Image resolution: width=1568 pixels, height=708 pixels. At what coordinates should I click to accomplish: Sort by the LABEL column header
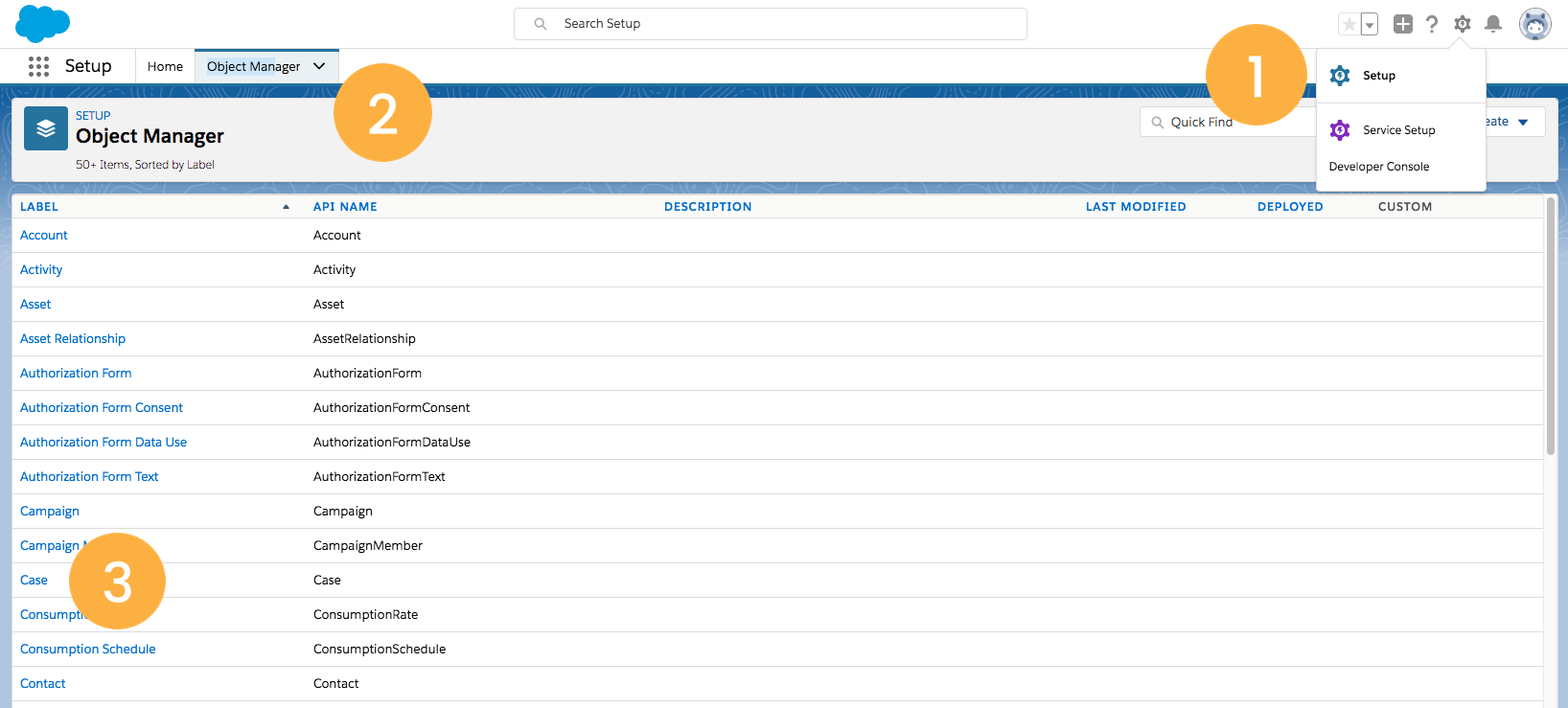coord(39,207)
